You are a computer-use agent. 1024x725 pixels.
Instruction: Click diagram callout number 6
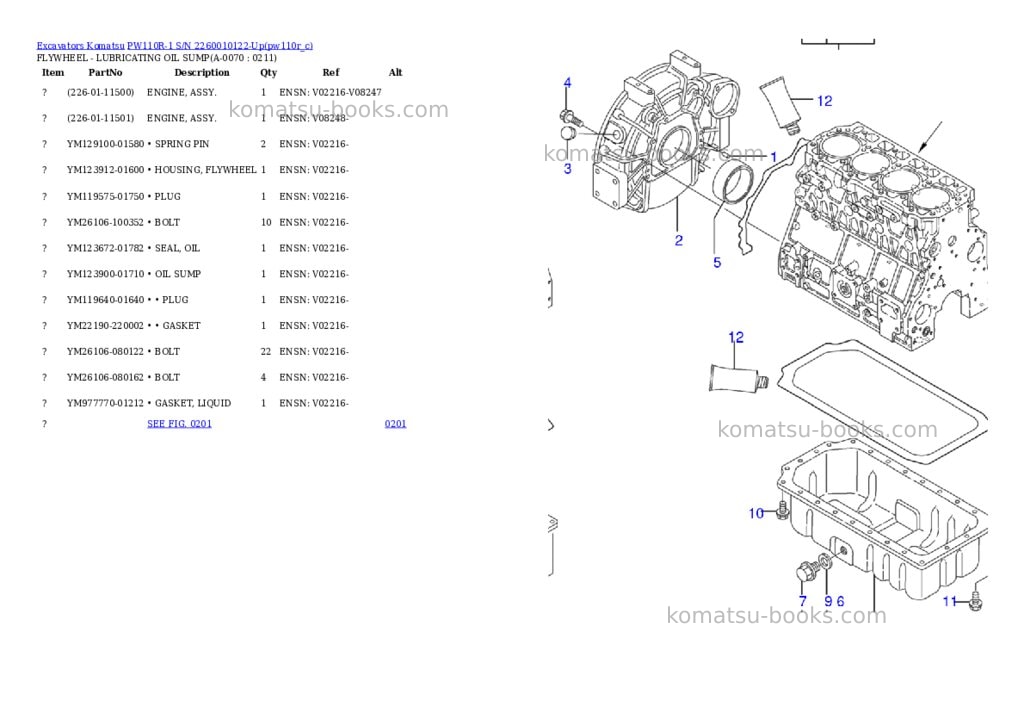coord(840,601)
